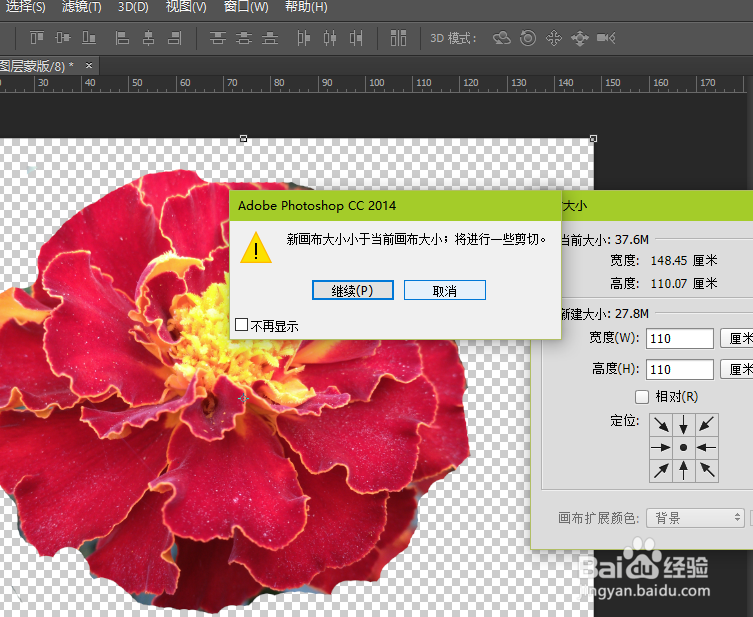Image resolution: width=753 pixels, height=617 pixels.
Task: Open the height unit 厘米 dropdown
Action: [737, 369]
